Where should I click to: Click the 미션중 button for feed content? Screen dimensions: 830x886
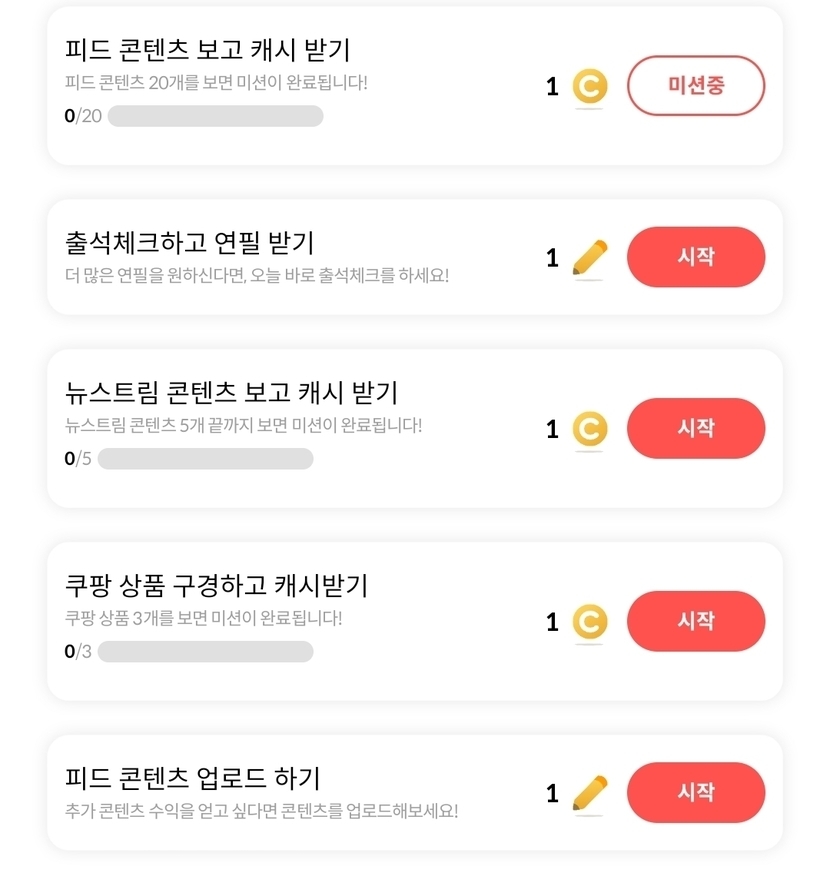tap(695, 86)
